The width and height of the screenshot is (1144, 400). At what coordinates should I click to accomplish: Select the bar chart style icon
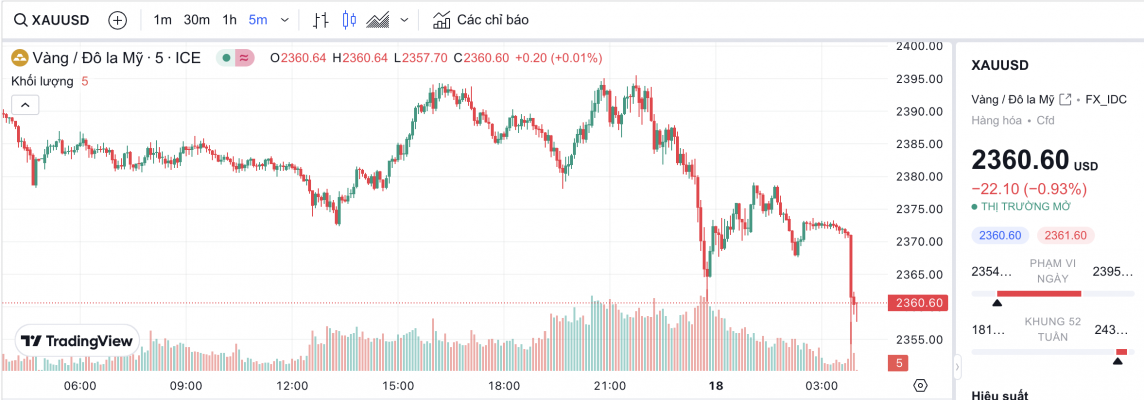(x=321, y=20)
